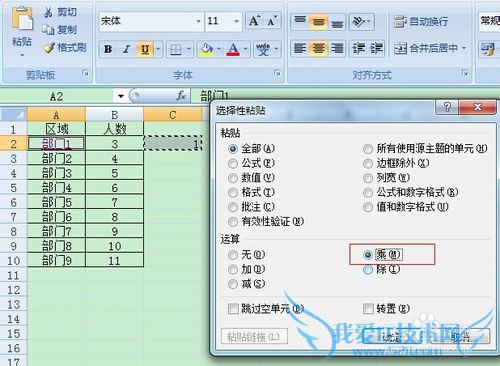Image resolution: width=500 pixels, height=366 pixels.
Task: Click Merge and Center (合并后居中)
Action: point(426,48)
